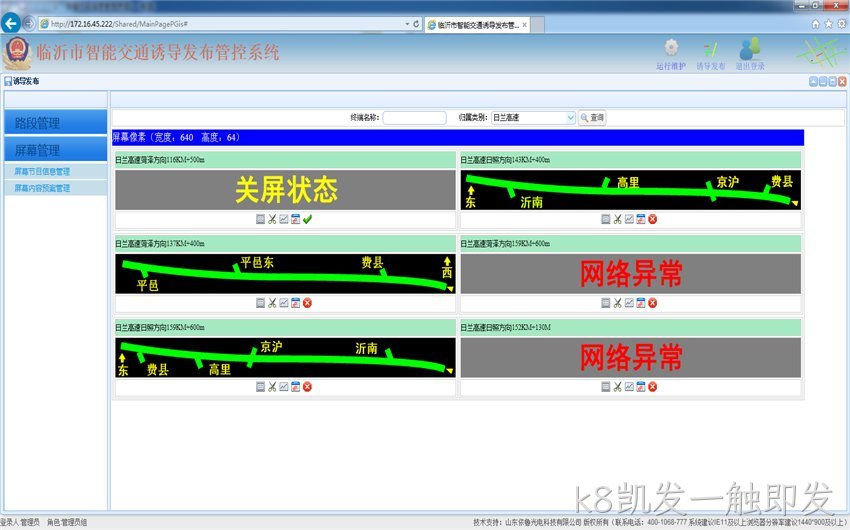This screenshot has width=850, height=530.
Task: Click calendar icon under 日照方向143KM+400m panel
Action: pos(641,219)
